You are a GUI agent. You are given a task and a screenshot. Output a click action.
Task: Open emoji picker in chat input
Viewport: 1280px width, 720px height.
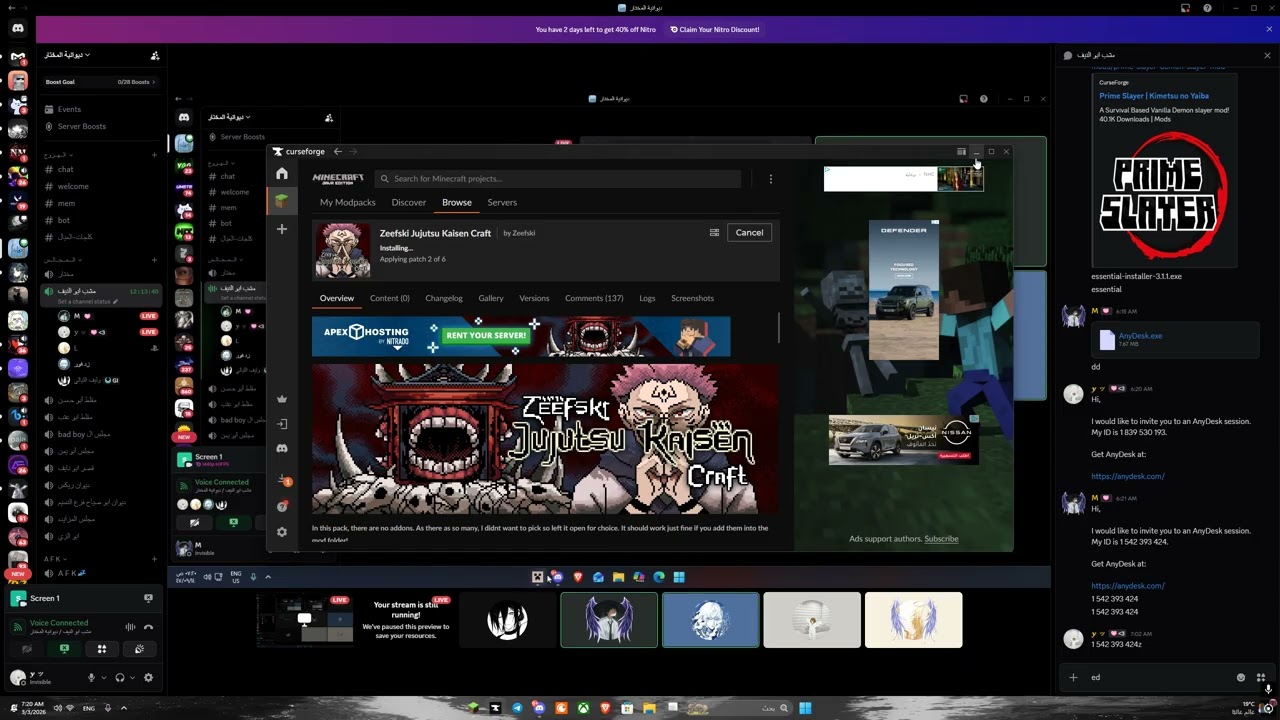[x=1241, y=677]
